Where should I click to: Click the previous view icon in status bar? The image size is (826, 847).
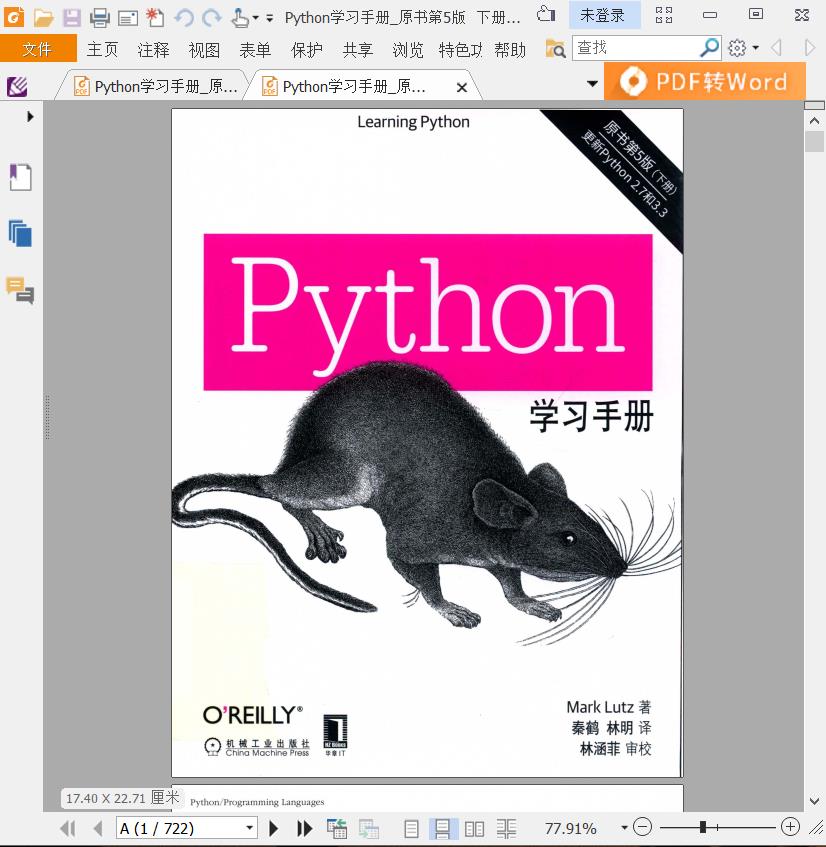[337, 828]
